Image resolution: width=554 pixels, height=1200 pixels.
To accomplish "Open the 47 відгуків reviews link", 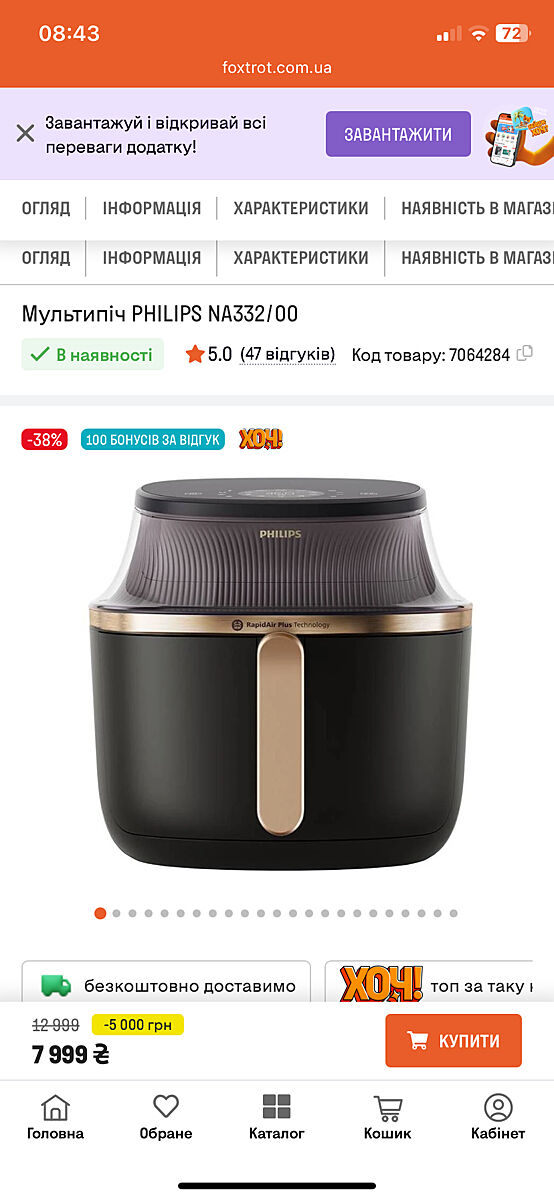I will (x=288, y=354).
